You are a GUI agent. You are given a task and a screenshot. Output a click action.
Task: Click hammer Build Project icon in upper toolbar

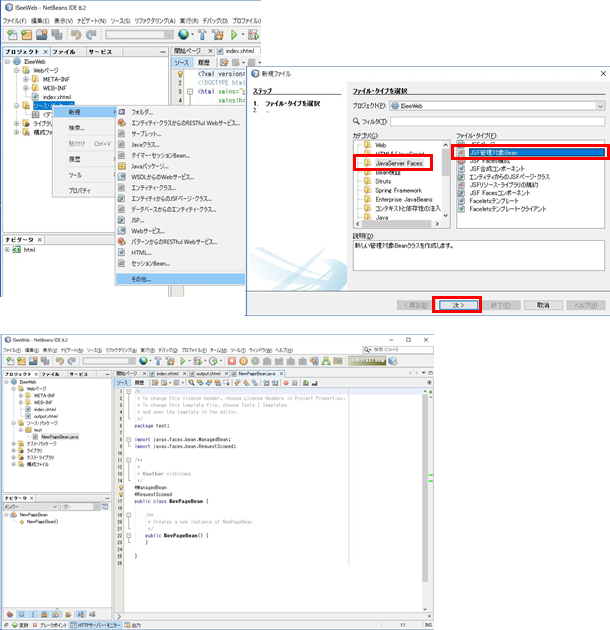(x=202, y=35)
